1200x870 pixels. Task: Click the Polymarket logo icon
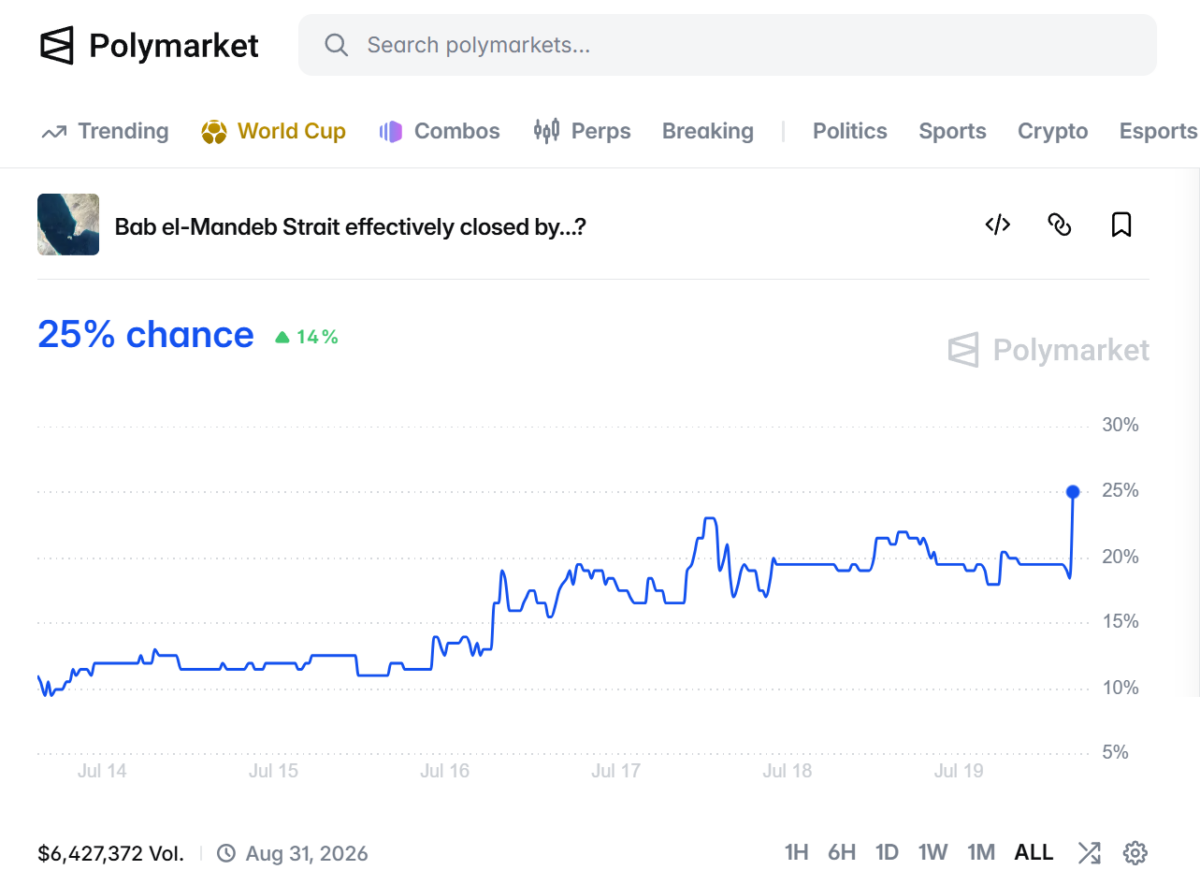pos(57,45)
